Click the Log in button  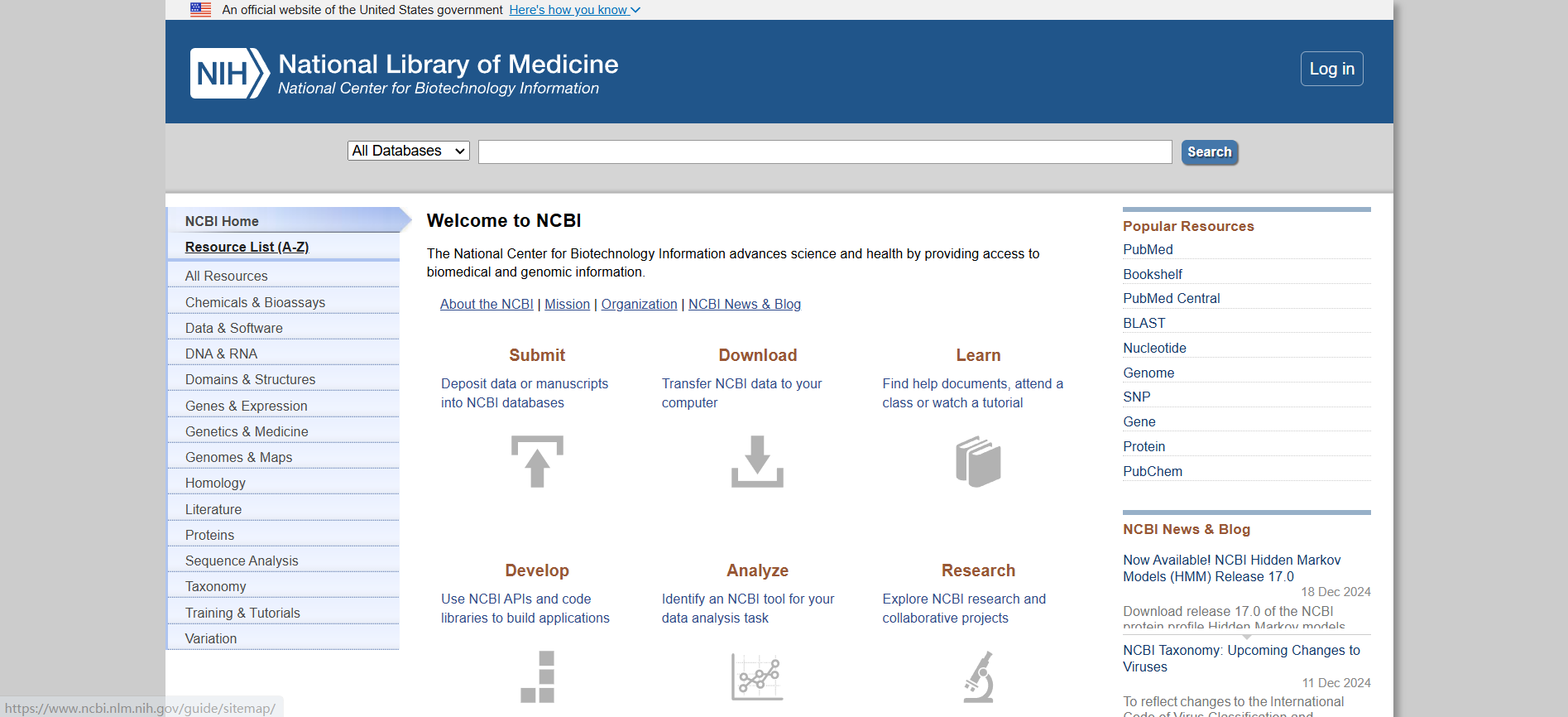tap(1332, 69)
